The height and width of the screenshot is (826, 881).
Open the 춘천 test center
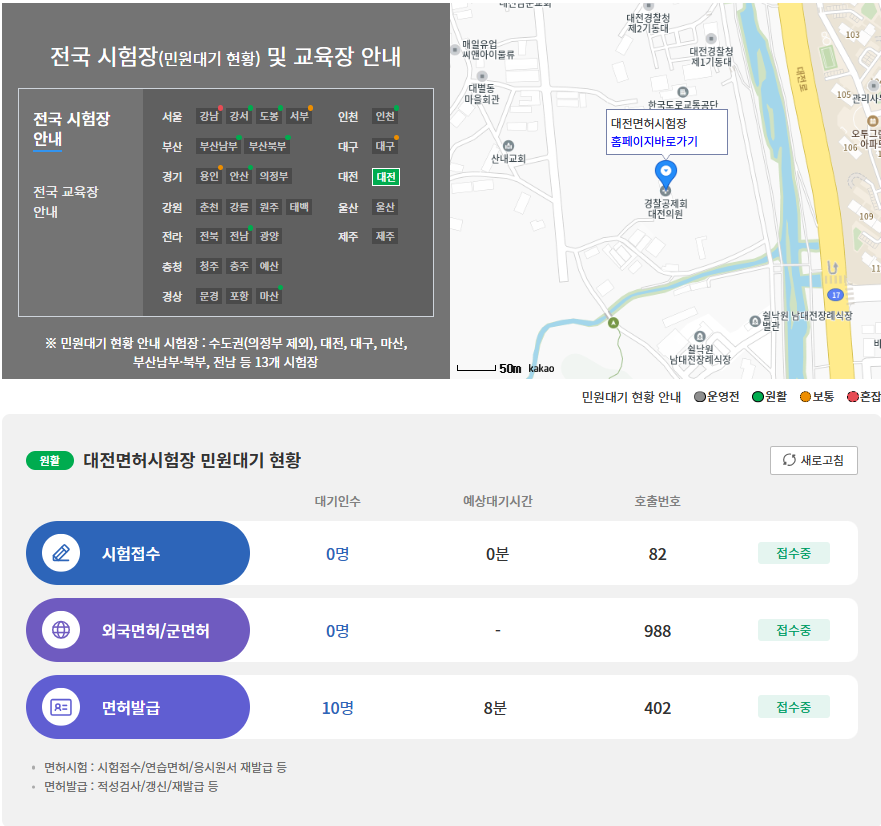(209, 207)
